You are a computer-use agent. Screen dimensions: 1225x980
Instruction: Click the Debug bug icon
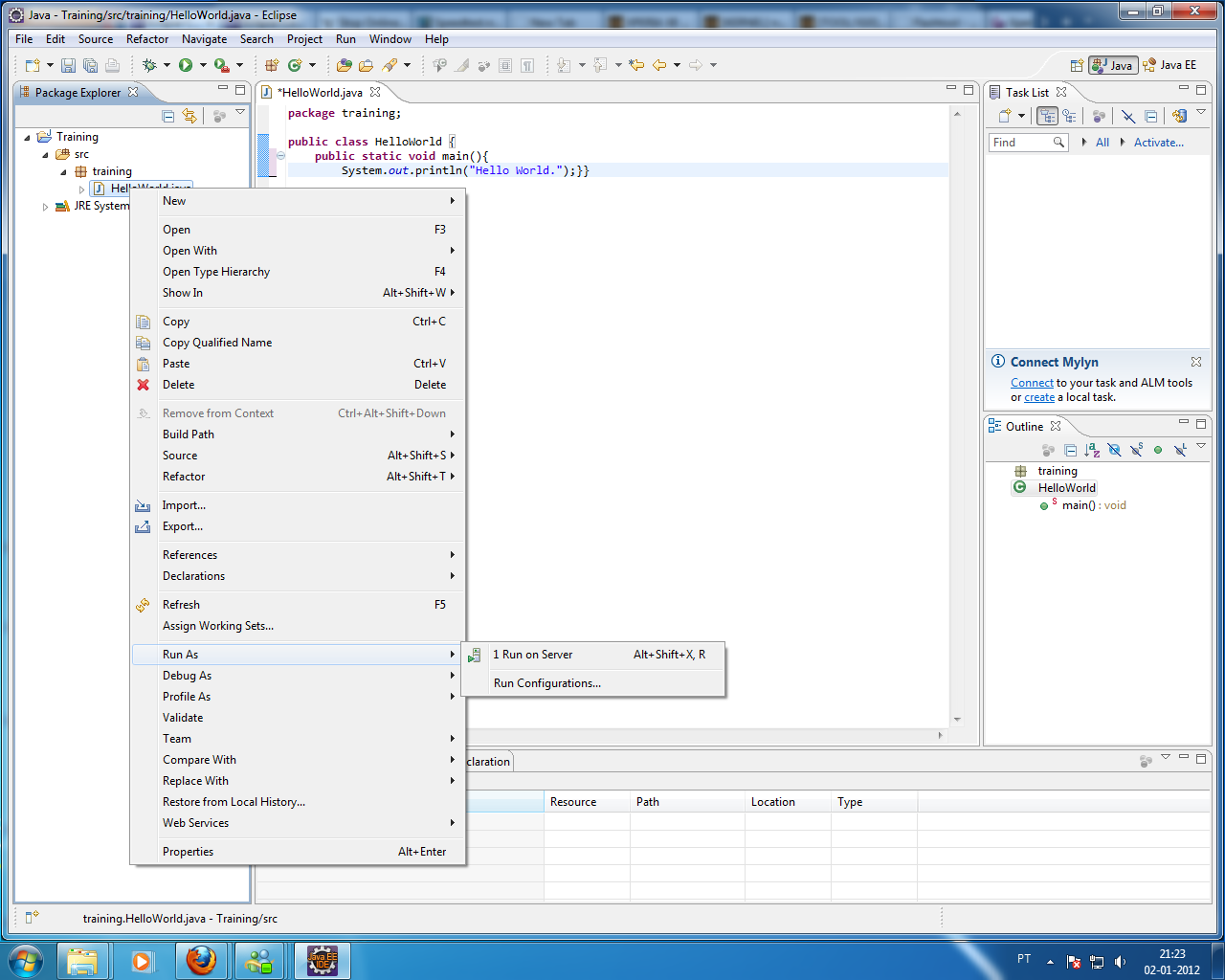click(149, 65)
